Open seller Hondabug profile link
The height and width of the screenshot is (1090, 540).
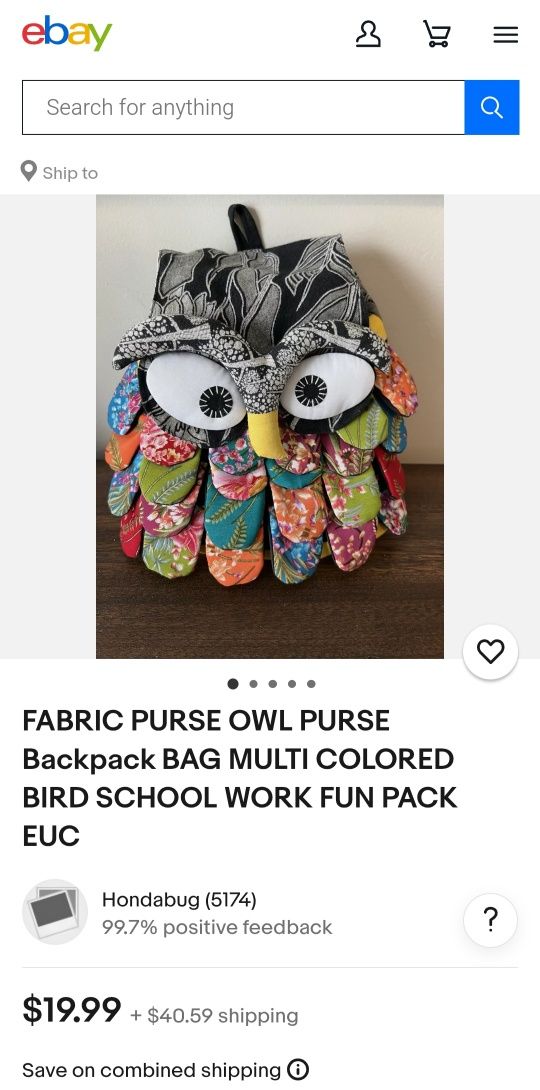tap(179, 900)
